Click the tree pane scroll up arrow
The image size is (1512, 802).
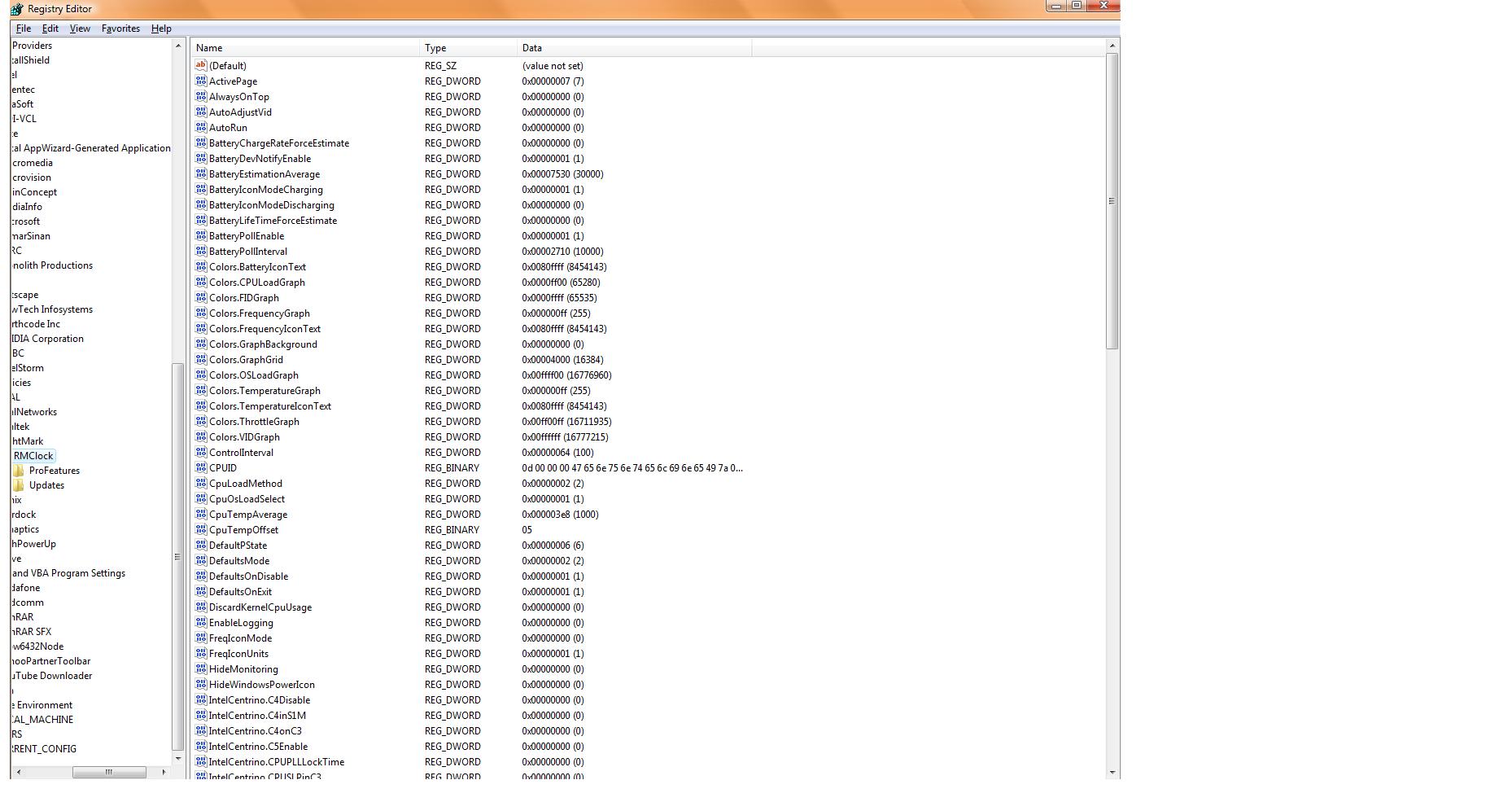(177, 46)
